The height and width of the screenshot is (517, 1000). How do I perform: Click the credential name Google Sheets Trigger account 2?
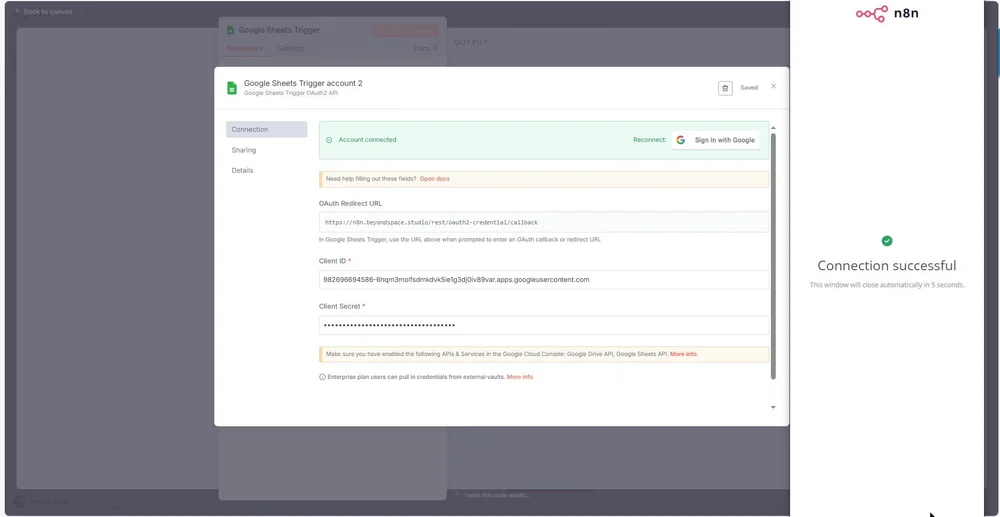click(303, 84)
